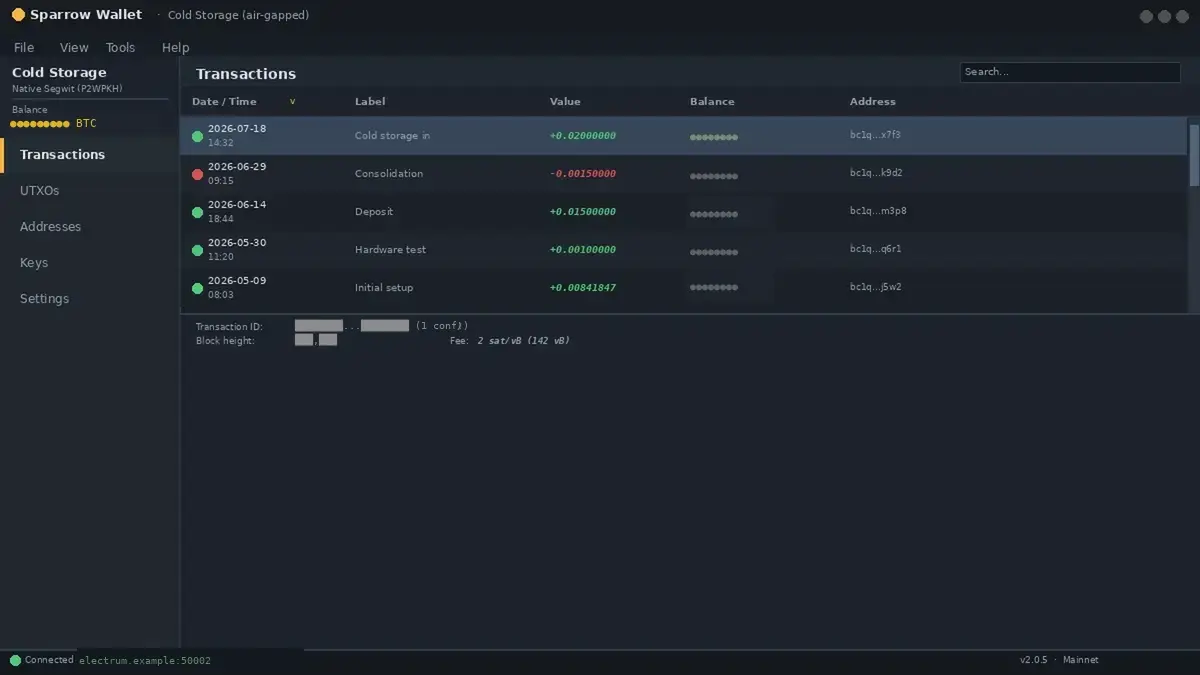Viewport: 1200px width, 675px height.
Task: Click green status dot on Cold storage in row
Action: point(198,136)
